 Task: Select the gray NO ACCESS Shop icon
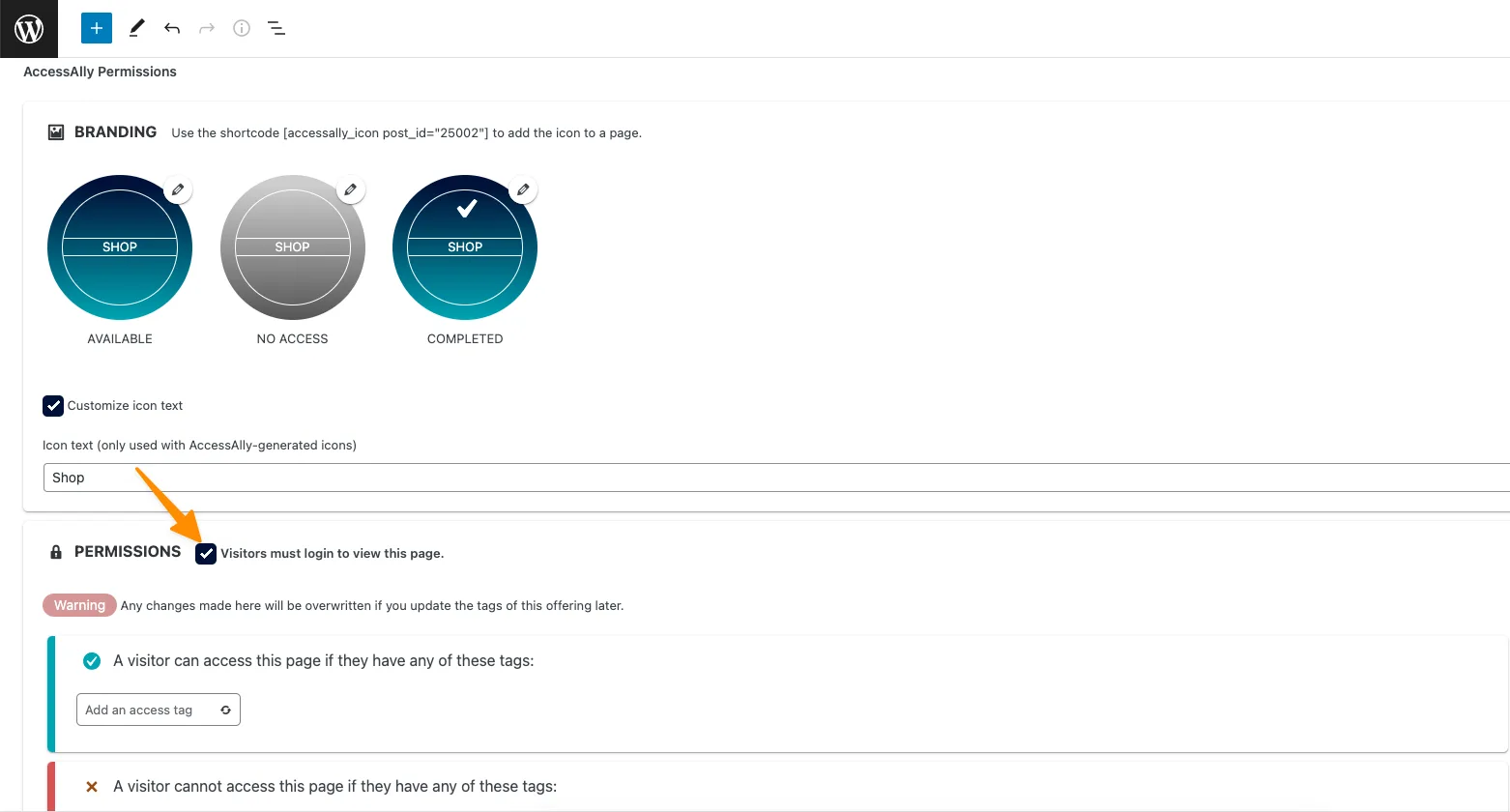coord(292,247)
